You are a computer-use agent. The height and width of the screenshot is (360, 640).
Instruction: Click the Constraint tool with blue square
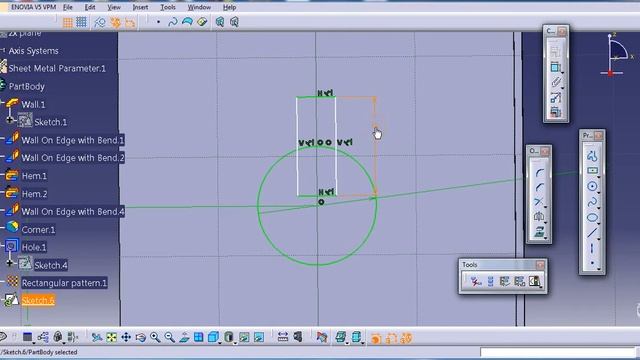point(556,67)
